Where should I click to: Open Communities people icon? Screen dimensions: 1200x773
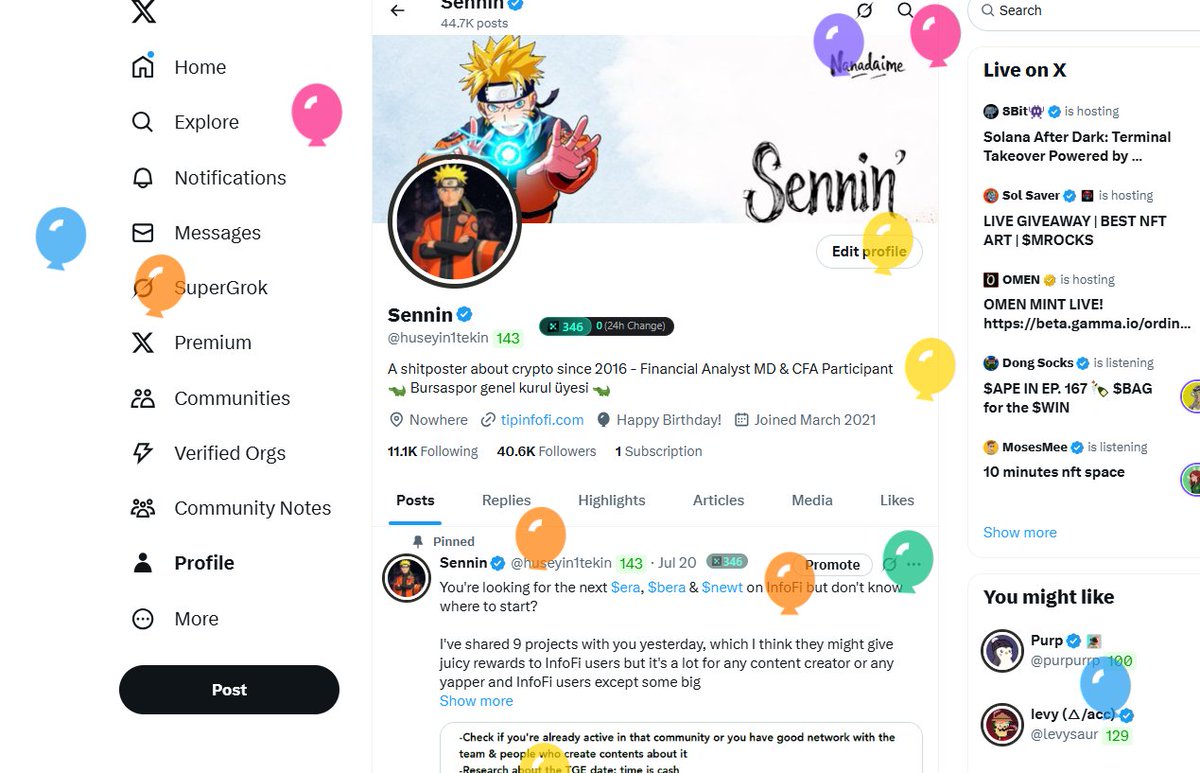tap(143, 398)
